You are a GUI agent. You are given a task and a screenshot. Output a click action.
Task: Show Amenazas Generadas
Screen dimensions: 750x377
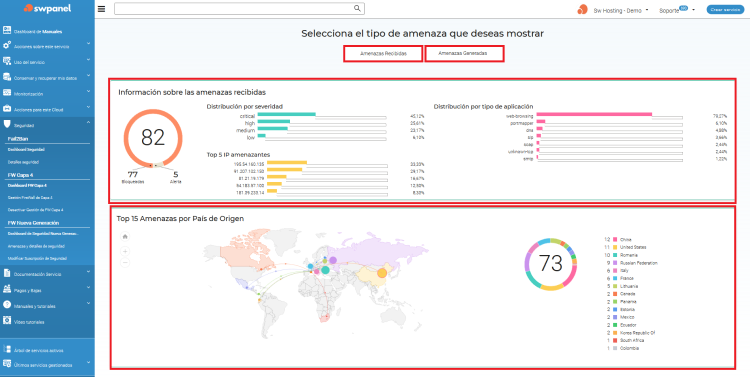point(464,54)
